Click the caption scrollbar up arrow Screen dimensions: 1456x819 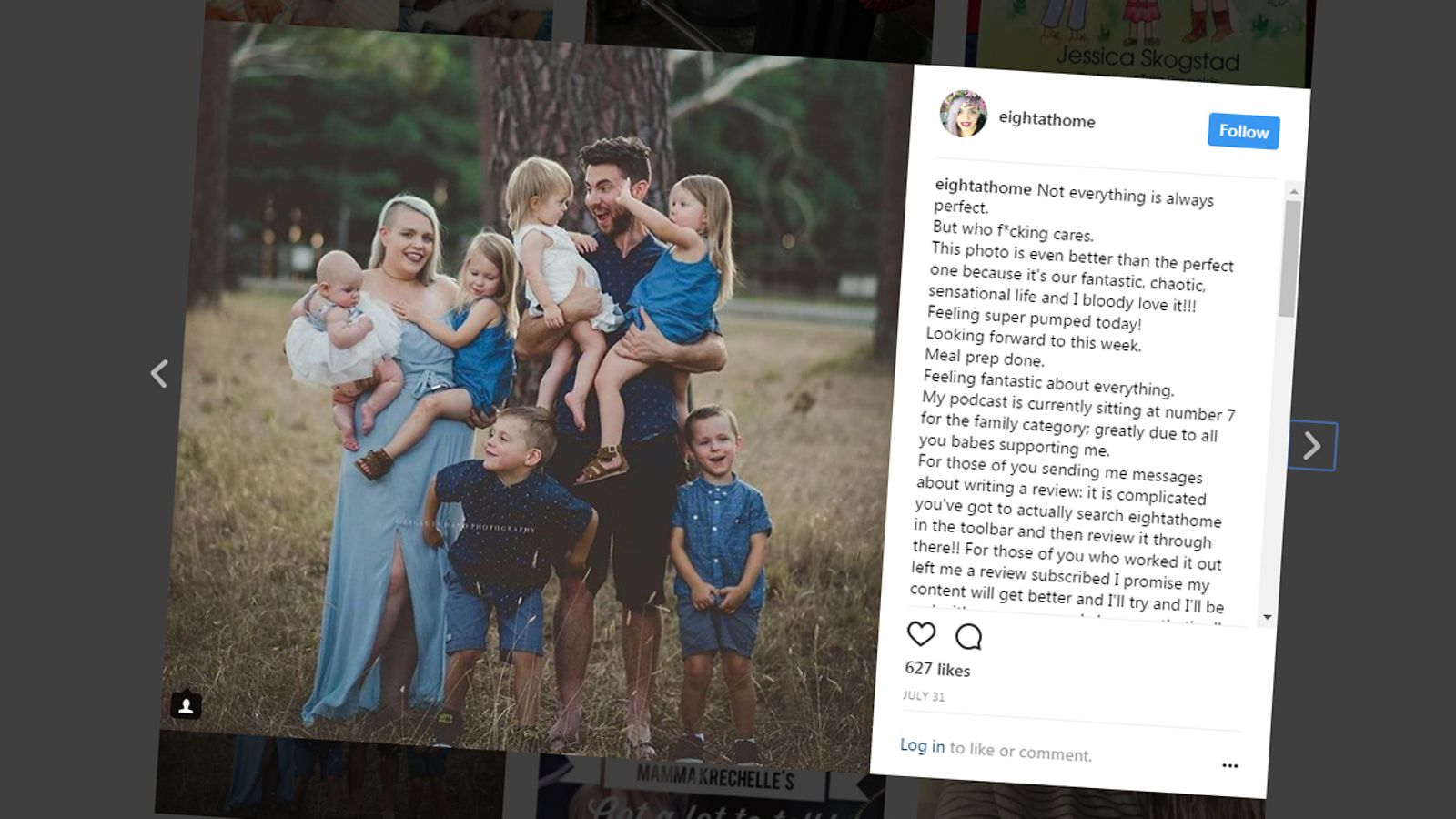pyautogui.click(x=1294, y=191)
